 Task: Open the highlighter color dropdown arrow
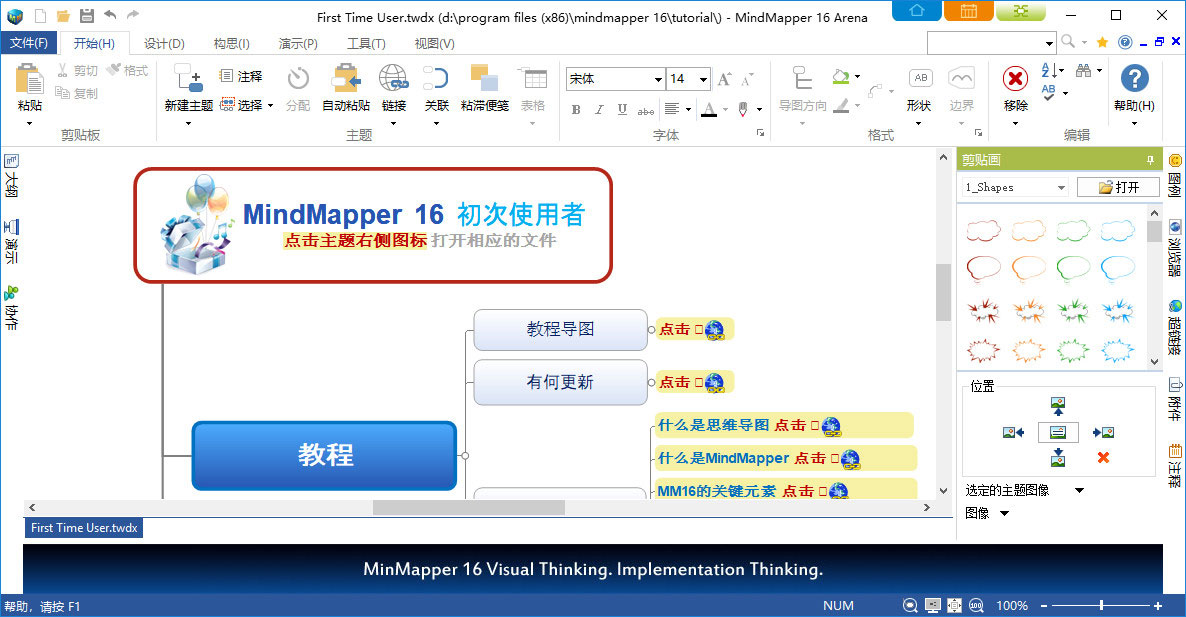click(759, 110)
